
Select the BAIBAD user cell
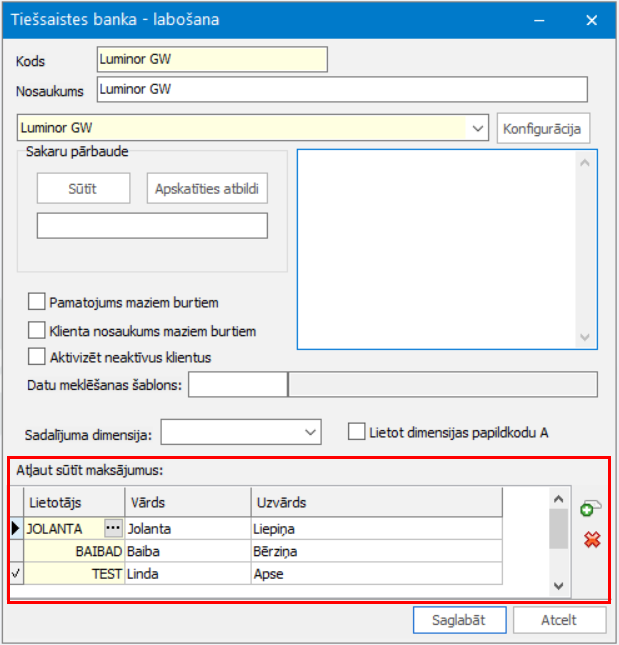pos(74,551)
